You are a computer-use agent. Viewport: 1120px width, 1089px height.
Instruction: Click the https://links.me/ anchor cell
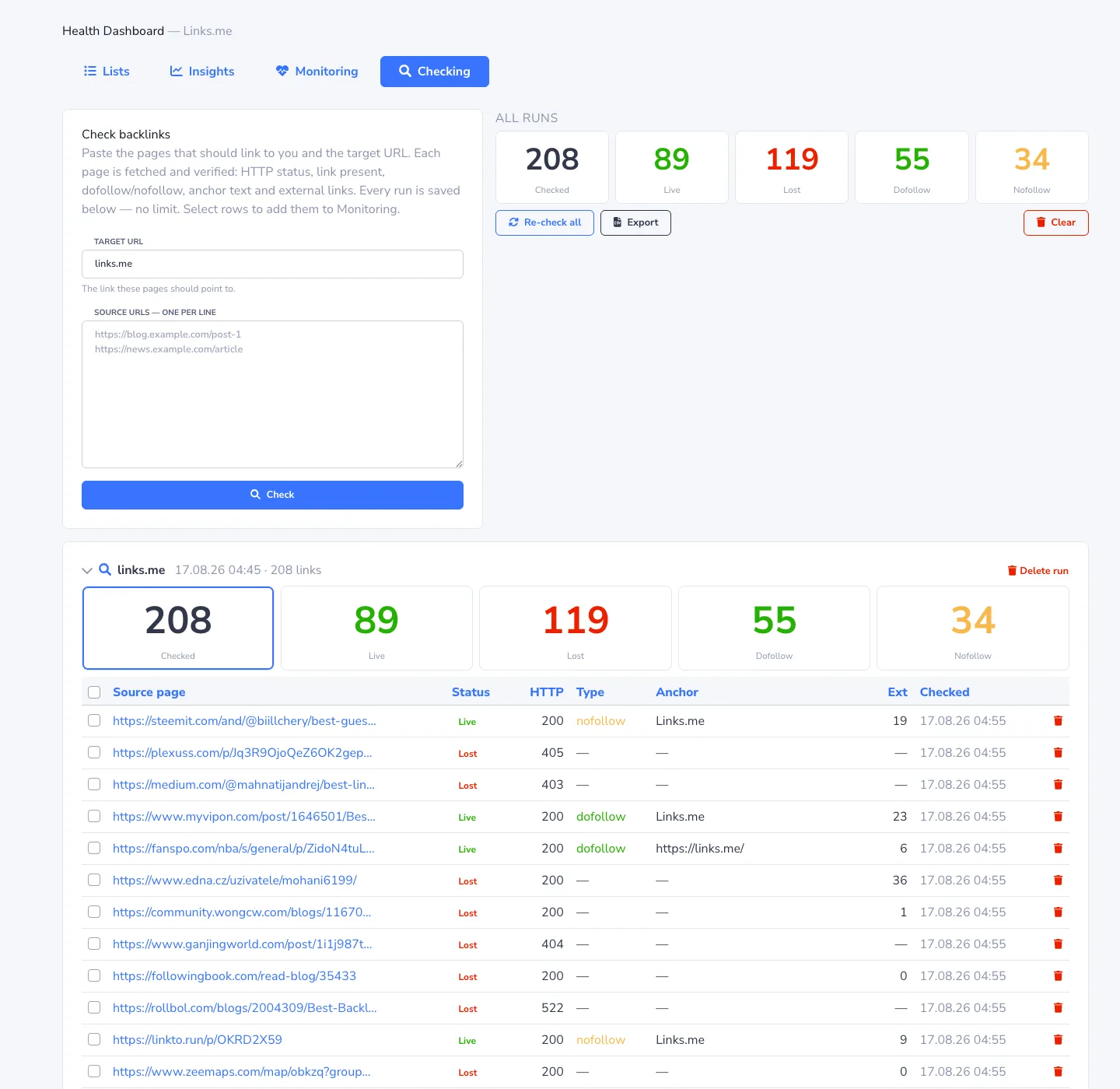coord(700,849)
